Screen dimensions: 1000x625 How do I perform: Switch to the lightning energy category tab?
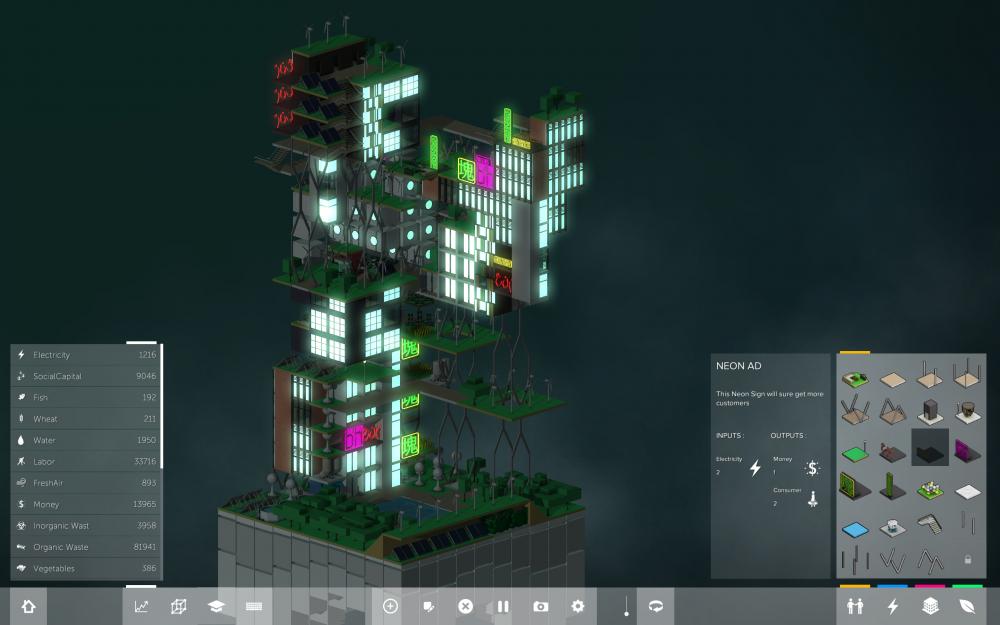[x=893, y=606]
